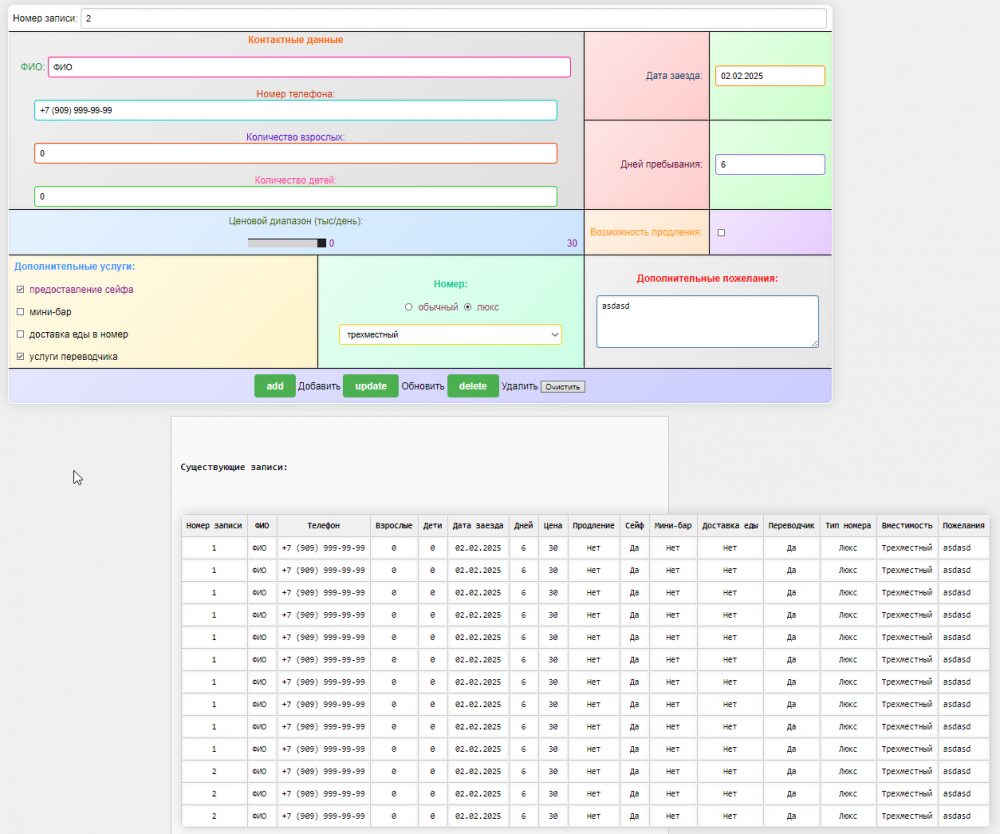Uncheck the услуги переводчика checkbox
1000x834 pixels.
point(21,356)
